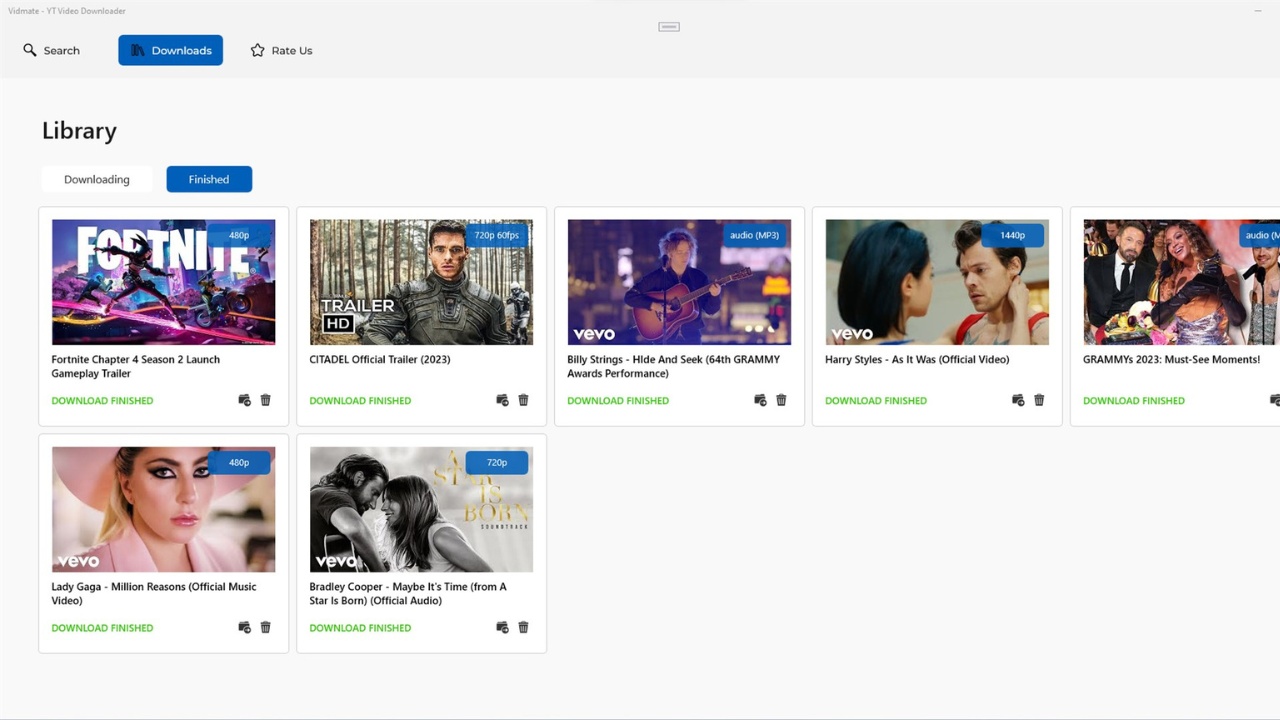This screenshot has height=720, width=1280.
Task: Open folder icon for Harry Styles video
Action: (x=1018, y=400)
